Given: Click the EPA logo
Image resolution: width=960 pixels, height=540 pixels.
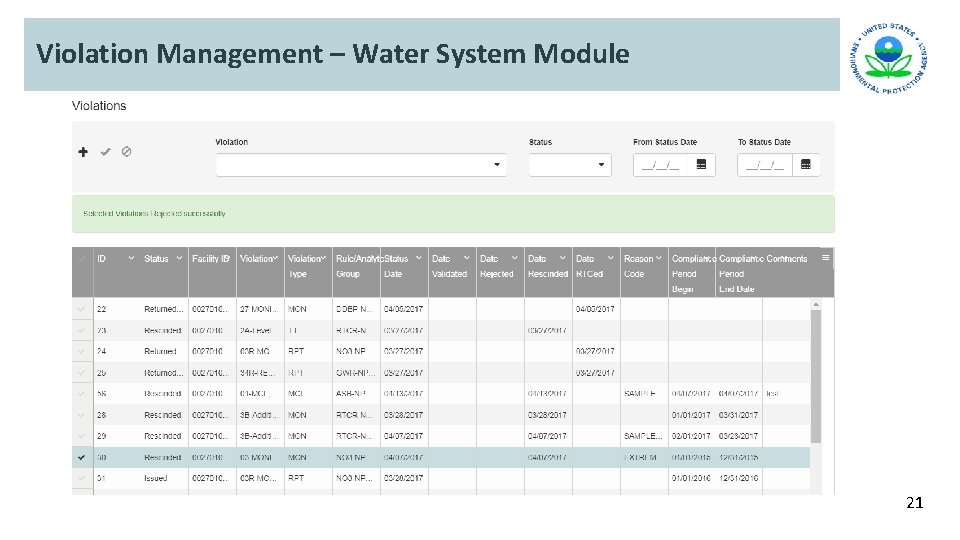Looking at the screenshot, I should tap(888, 58).
